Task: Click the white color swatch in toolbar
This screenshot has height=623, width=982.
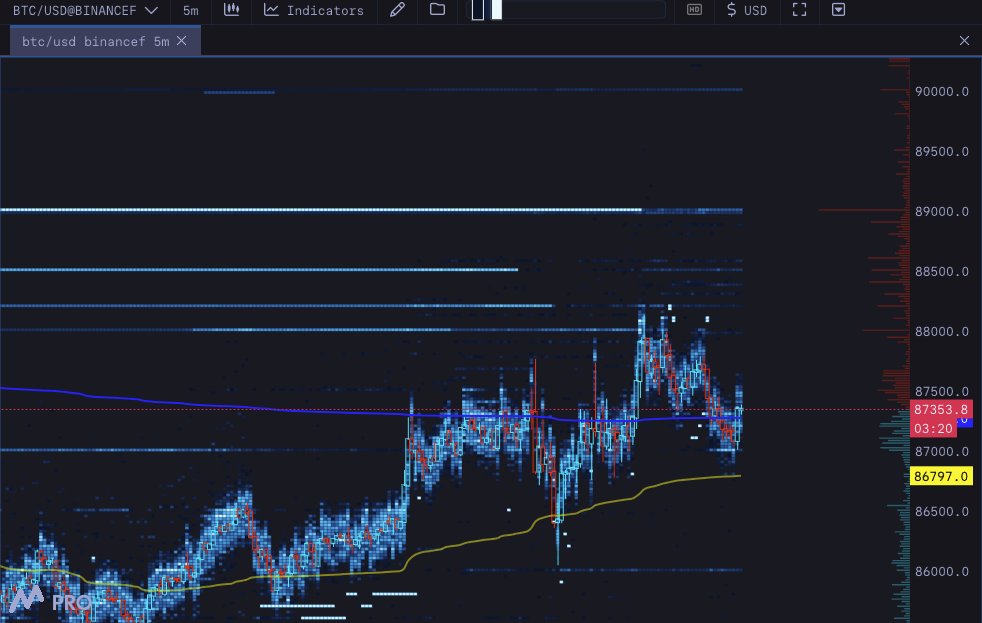Action: click(x=497, y=10)
